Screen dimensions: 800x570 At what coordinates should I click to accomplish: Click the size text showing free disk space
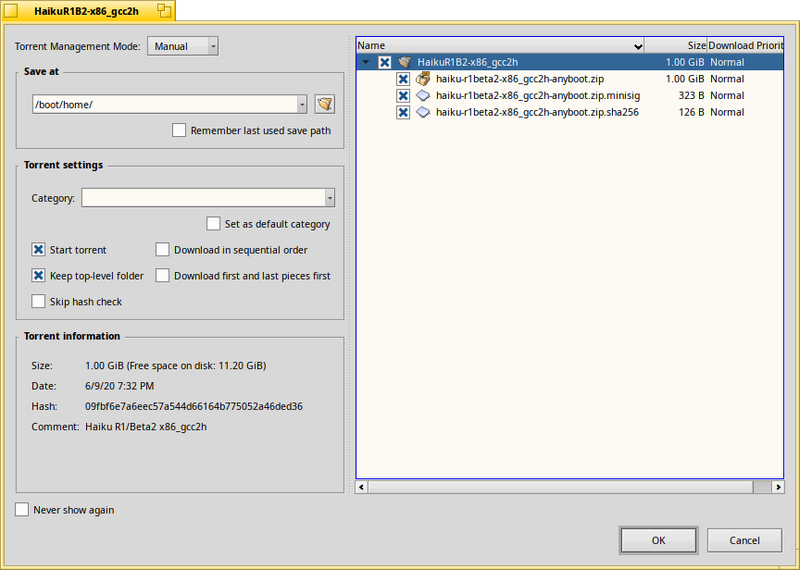pyautogui.click(x=176, y=365)
